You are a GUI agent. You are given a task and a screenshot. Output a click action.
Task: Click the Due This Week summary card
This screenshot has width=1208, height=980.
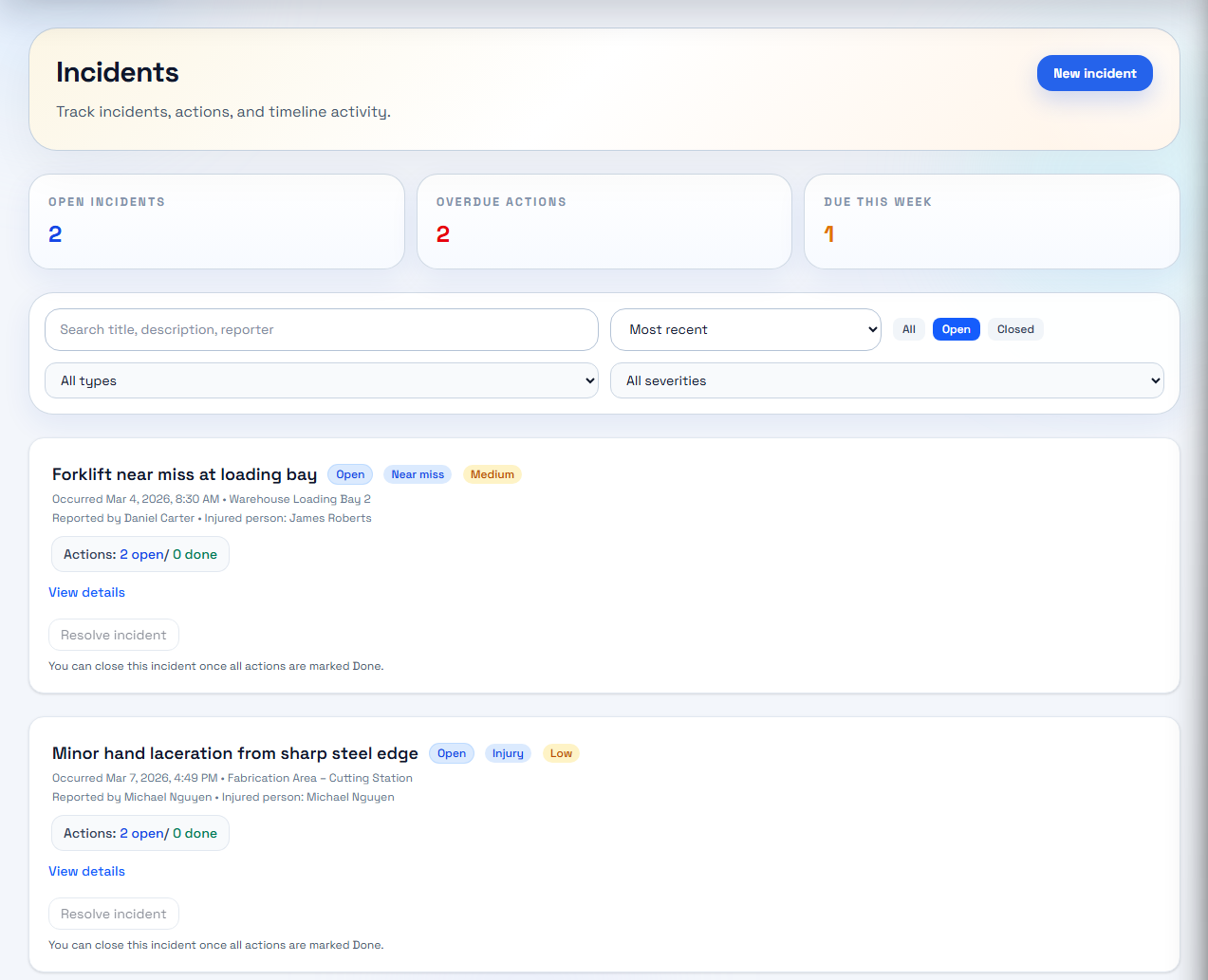[x=992, y=221]
